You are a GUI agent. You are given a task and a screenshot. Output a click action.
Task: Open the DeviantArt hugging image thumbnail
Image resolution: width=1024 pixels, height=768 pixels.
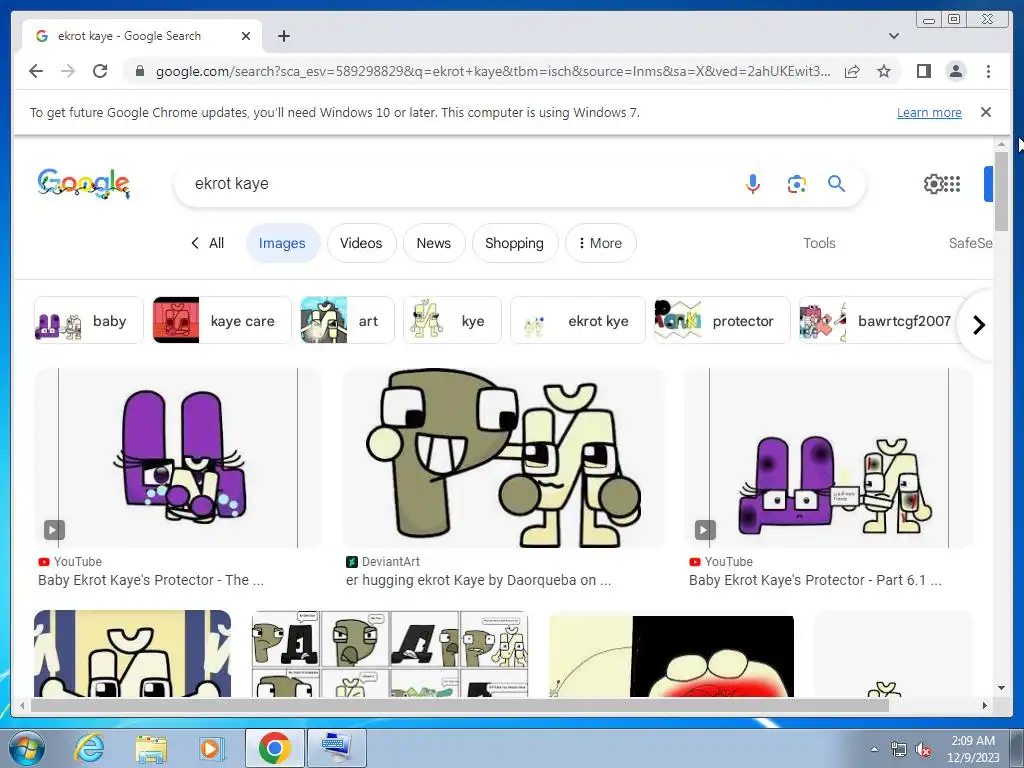503,458
